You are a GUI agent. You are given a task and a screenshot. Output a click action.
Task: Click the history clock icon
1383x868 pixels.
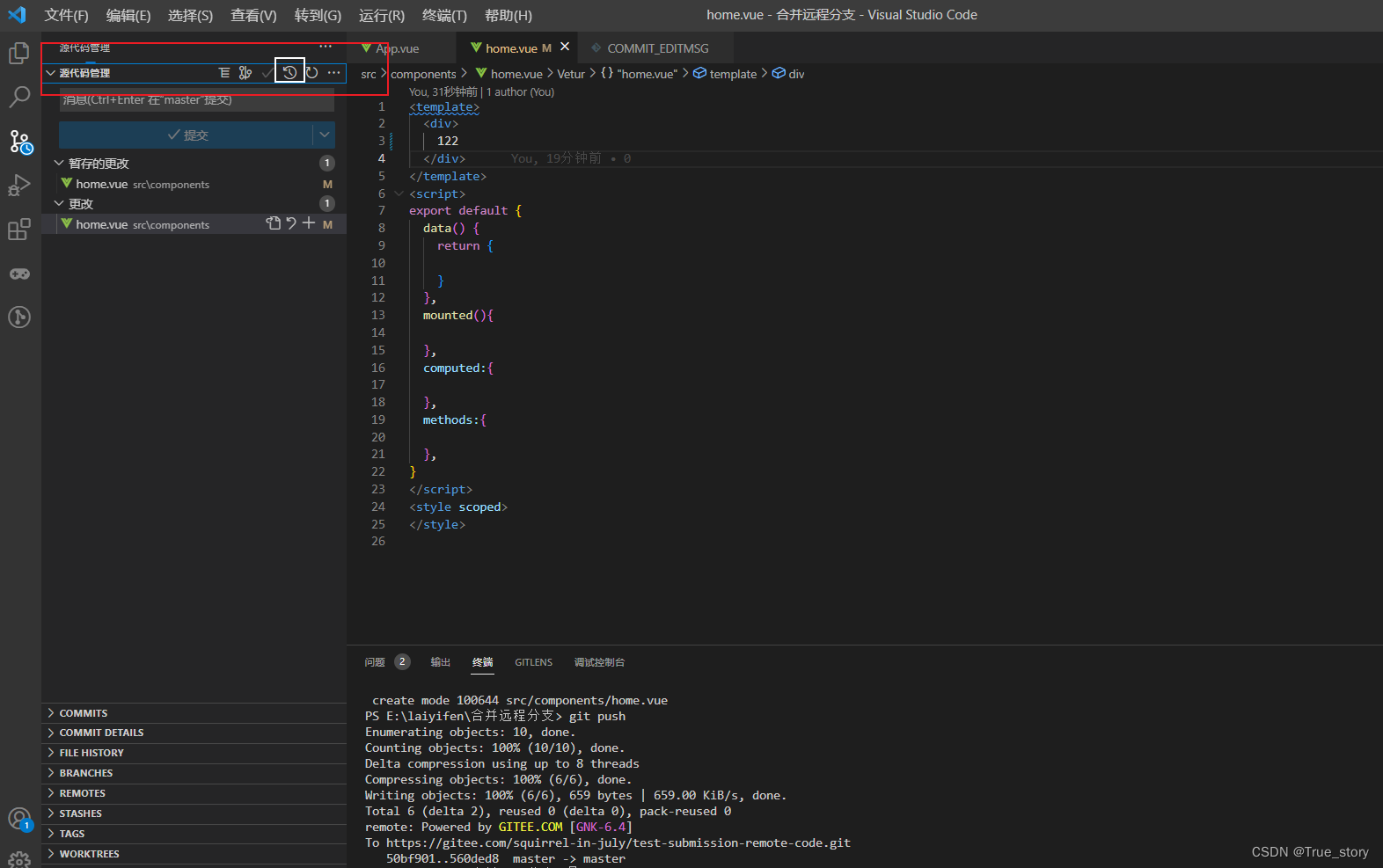pyautogui.click(x=289, y=73)
